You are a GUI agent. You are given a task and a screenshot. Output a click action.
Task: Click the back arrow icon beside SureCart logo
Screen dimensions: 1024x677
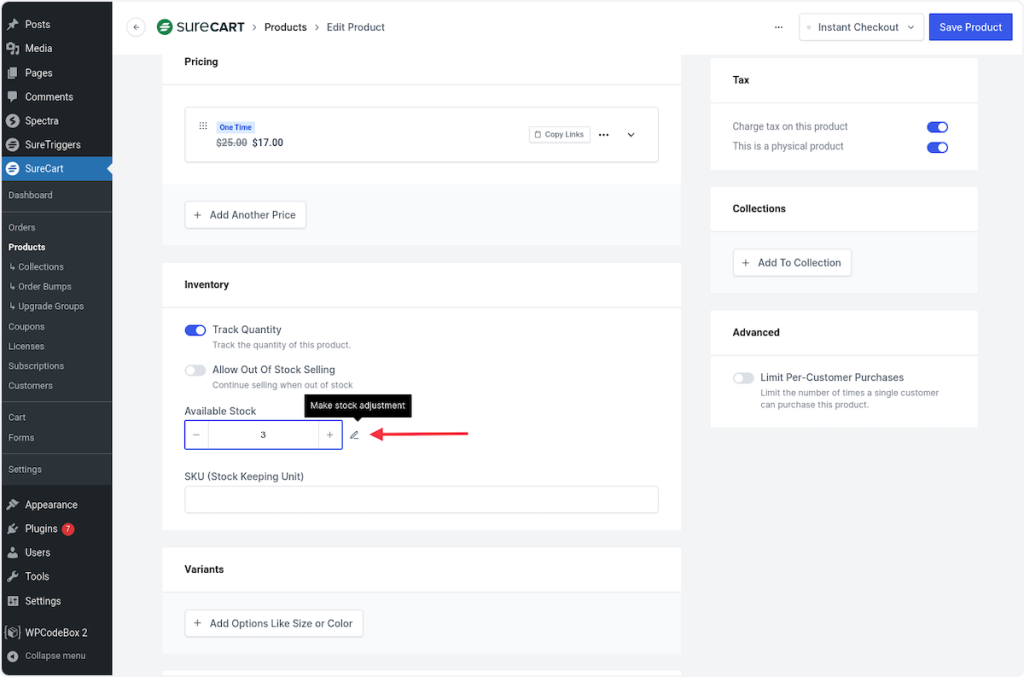(x=136, y=28)
